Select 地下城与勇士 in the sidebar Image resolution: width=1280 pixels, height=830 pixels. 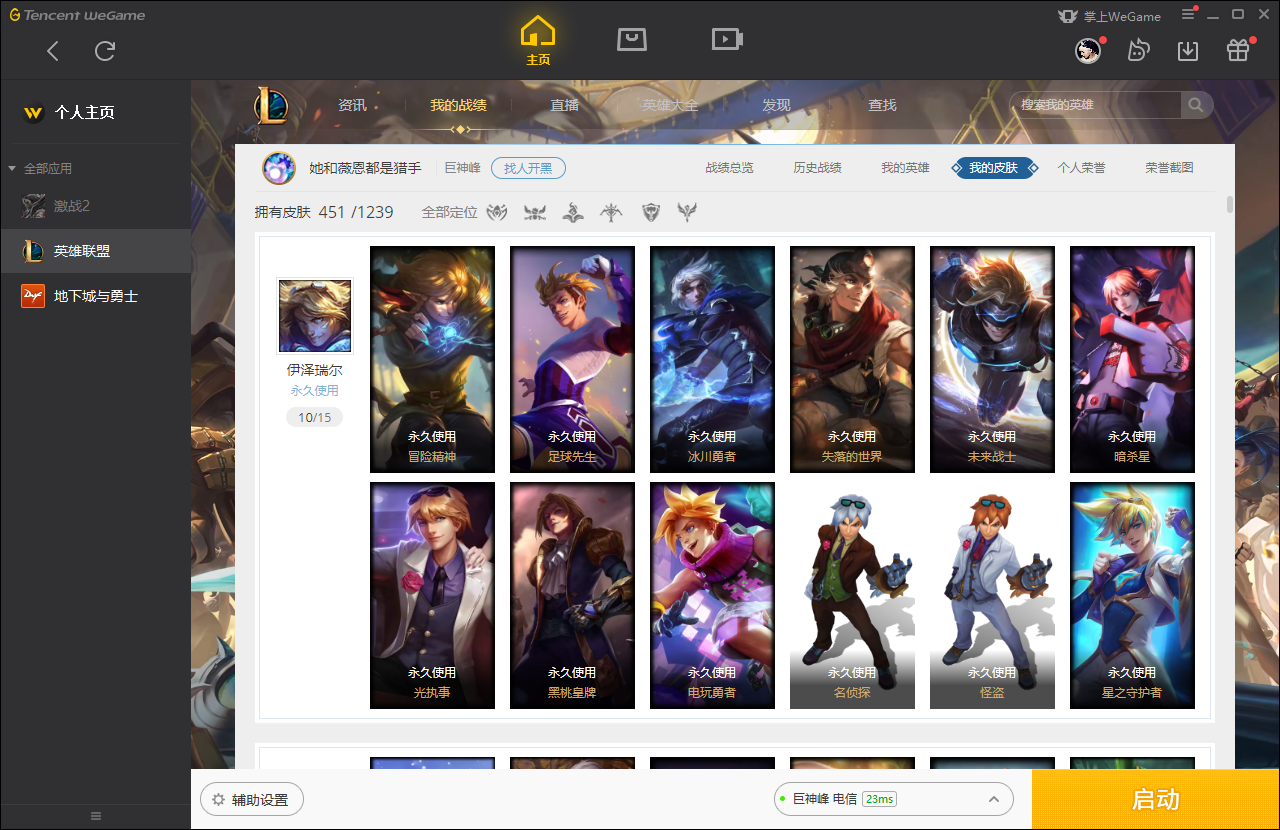(x=95, y=296)
